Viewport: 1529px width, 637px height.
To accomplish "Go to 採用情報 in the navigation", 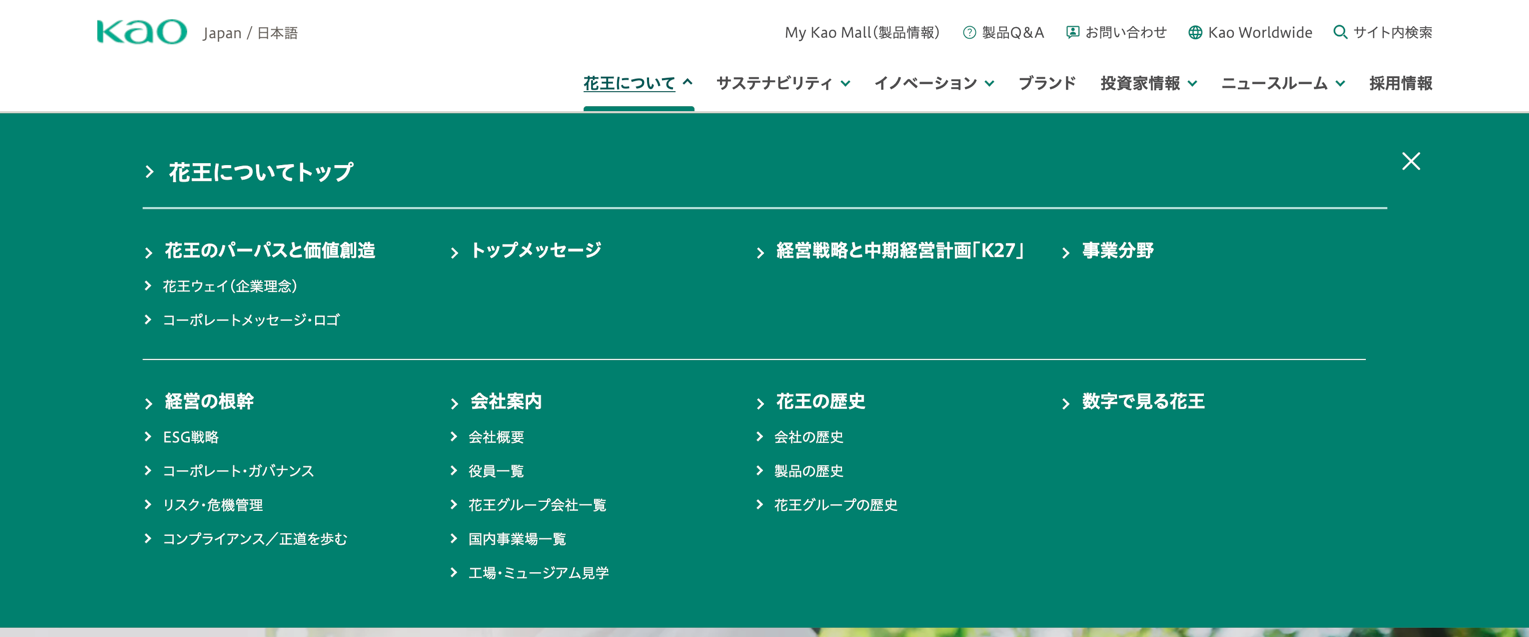I will click(x=1400, y=83).
